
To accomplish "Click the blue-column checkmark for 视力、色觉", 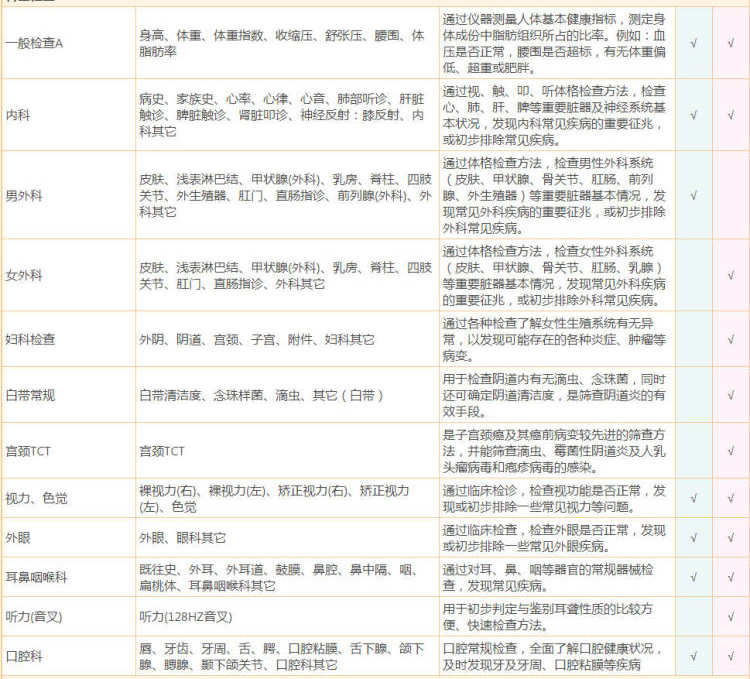I will (x=694, y=498).
